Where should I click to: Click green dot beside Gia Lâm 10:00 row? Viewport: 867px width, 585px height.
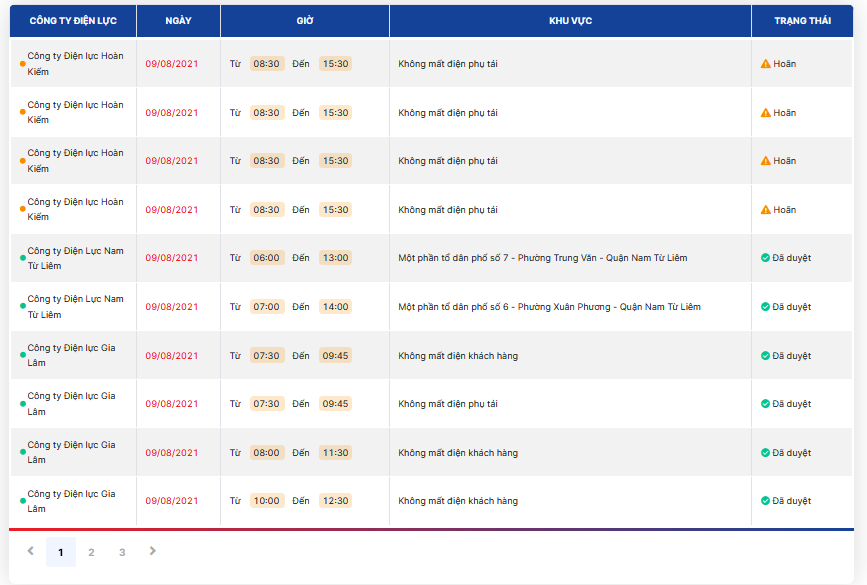coord(23,502)
